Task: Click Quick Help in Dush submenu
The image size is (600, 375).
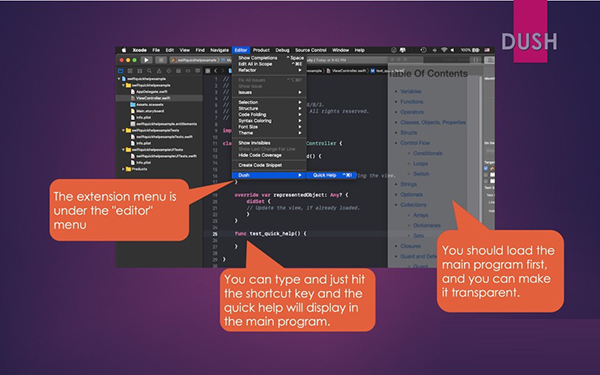Action: [x=332, y=175]
